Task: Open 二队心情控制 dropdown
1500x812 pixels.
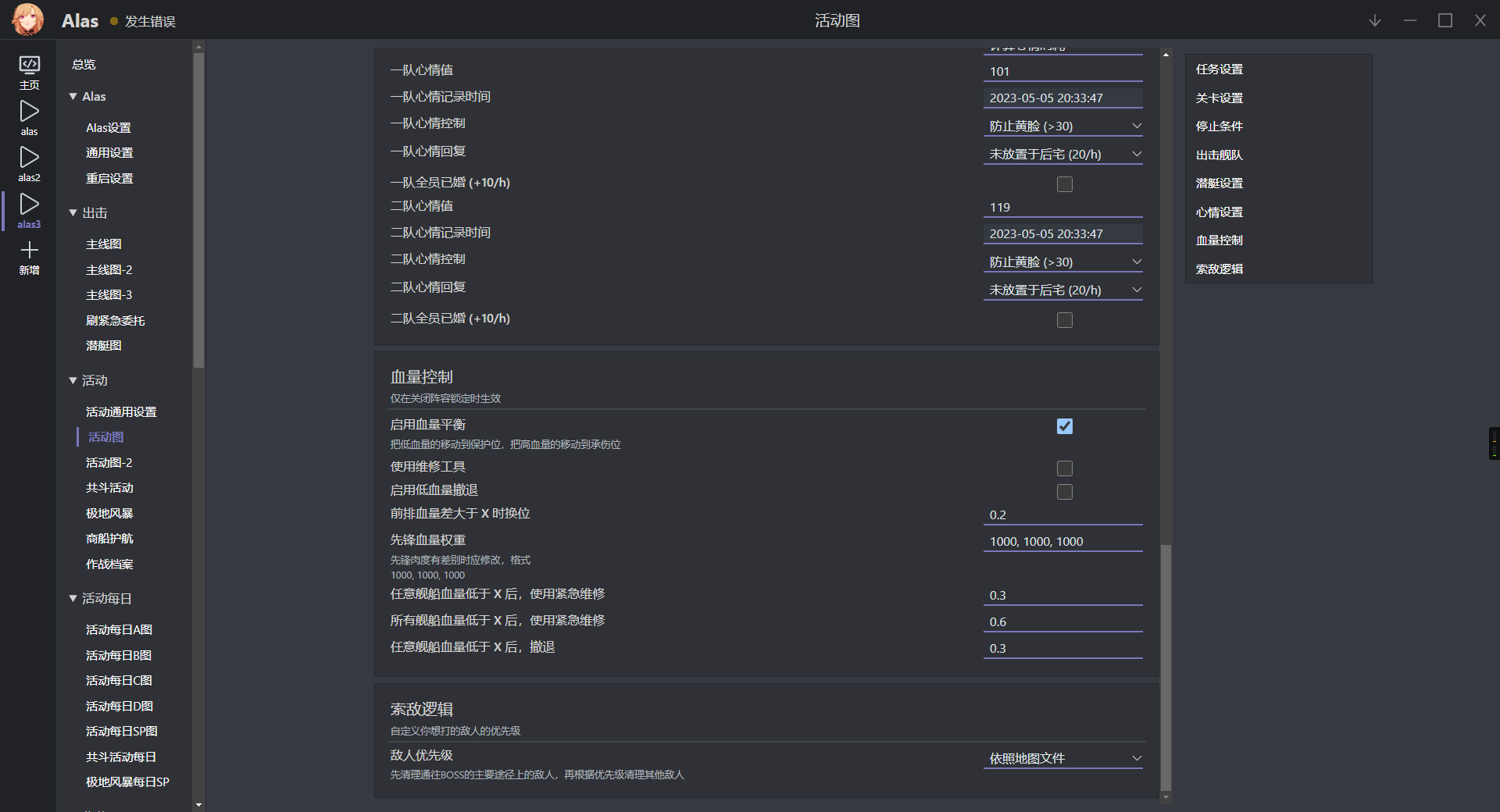Action: coord(1062,262)
